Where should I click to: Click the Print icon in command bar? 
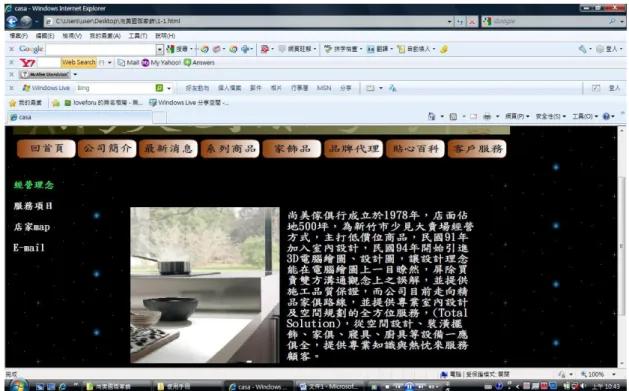pos(487,116)
